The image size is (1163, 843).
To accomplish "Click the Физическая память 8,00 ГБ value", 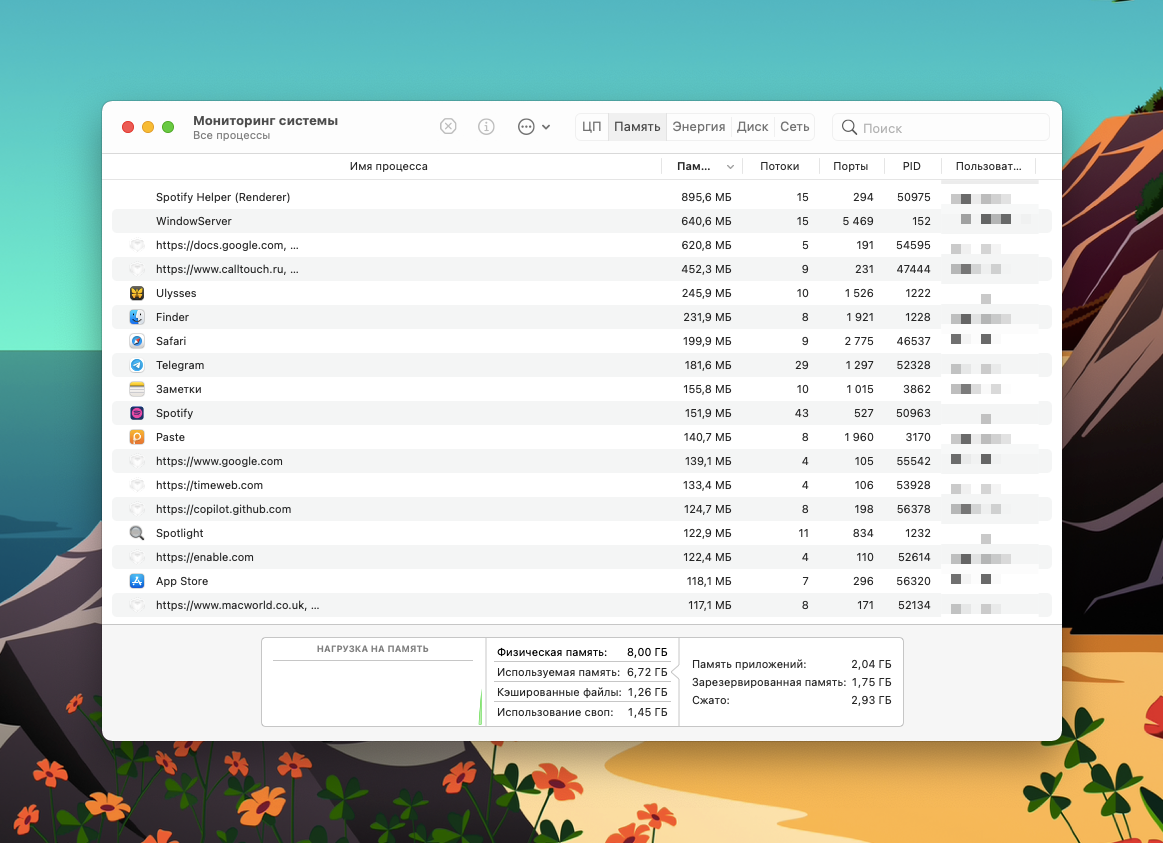I will click(x=647, y=652).
